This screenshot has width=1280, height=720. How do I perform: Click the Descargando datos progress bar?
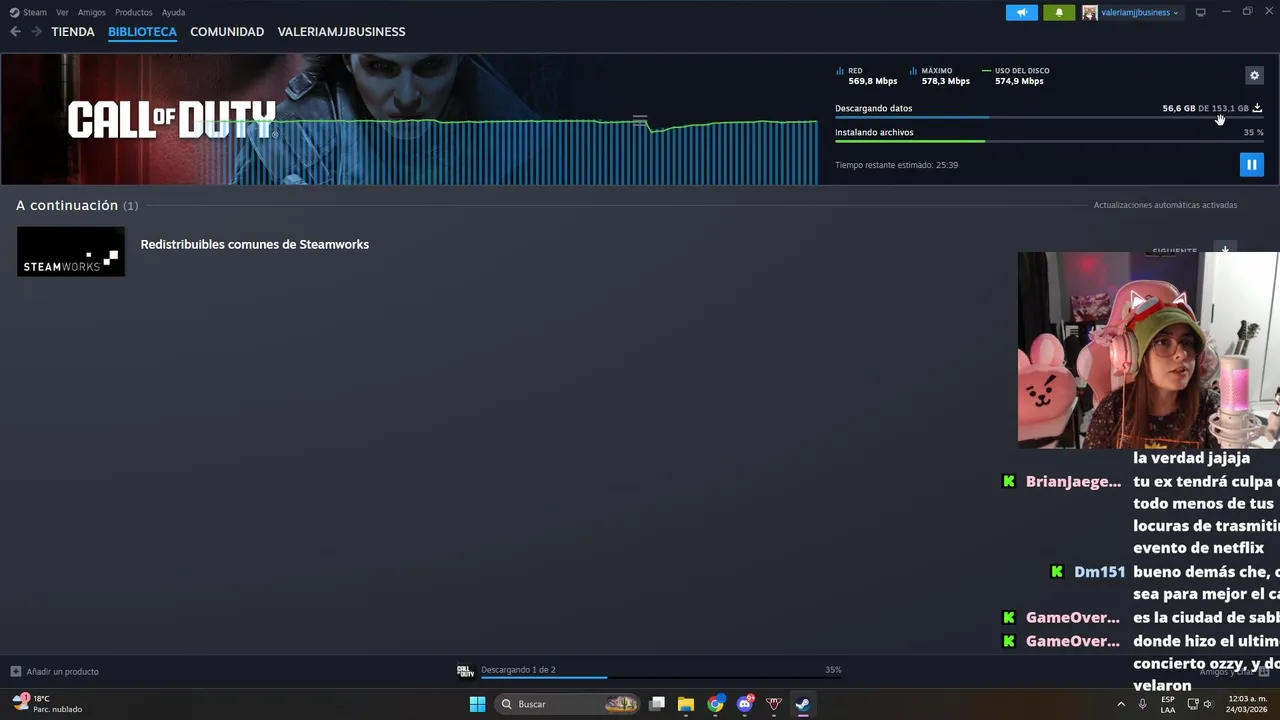click(1049, 118)
